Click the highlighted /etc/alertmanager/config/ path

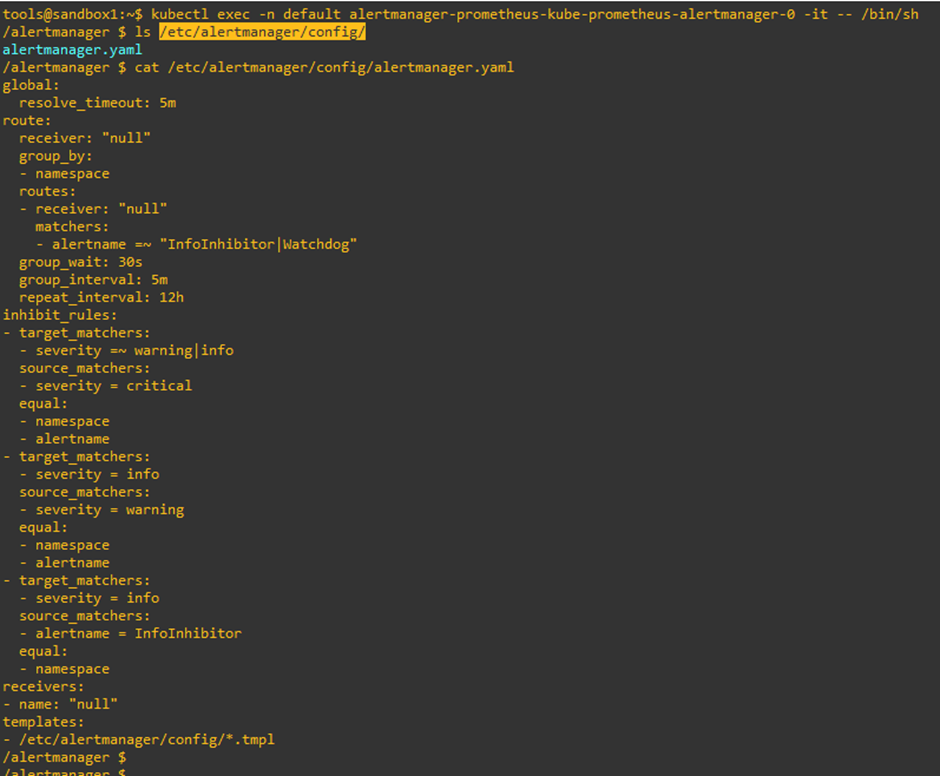click(x=262, y=31)
